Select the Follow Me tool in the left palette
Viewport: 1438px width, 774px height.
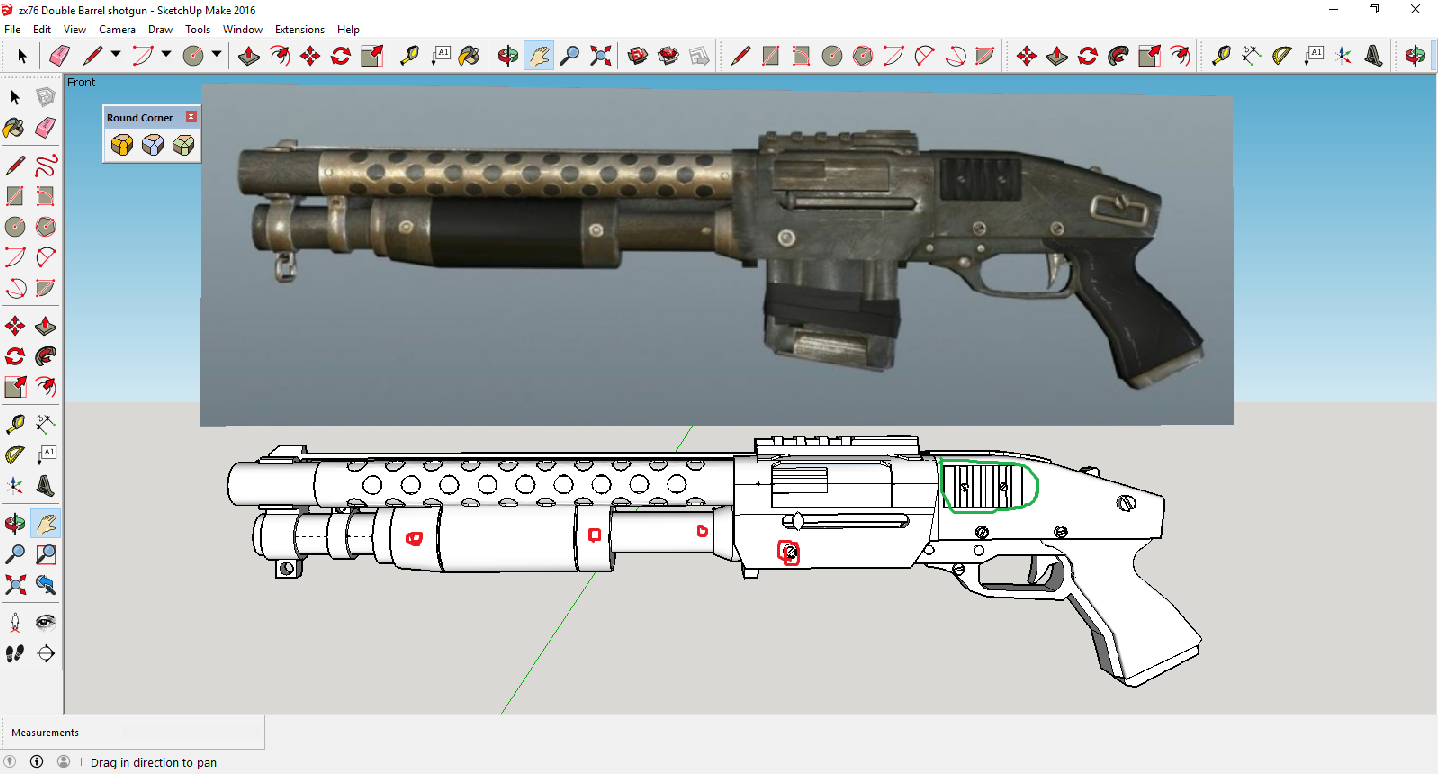45,355
